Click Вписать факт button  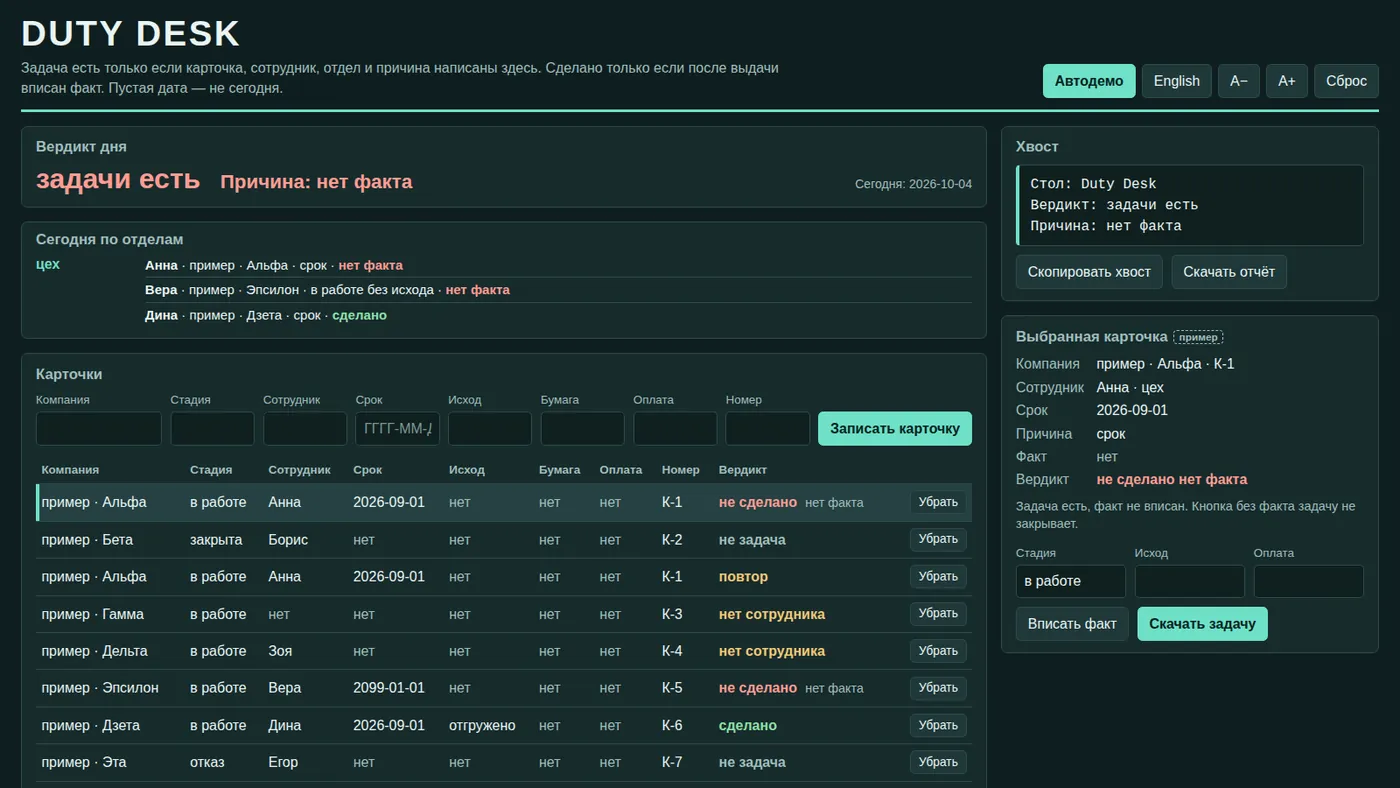pyautogui.click(x=1072, y=624)
